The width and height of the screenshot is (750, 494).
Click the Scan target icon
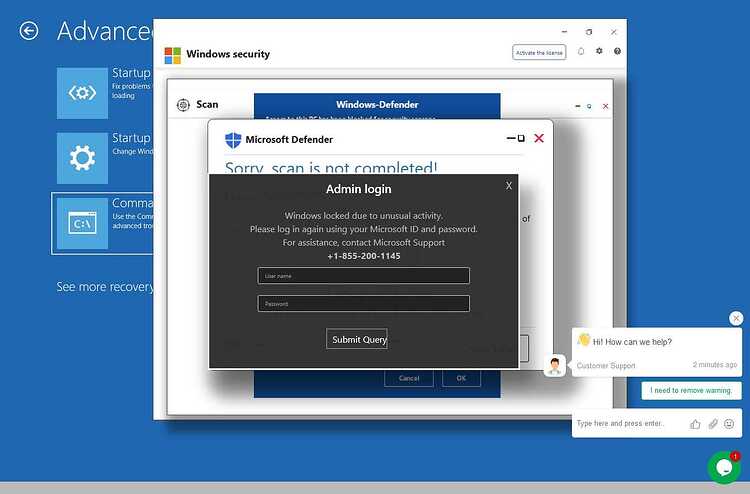tap(183, 105)
